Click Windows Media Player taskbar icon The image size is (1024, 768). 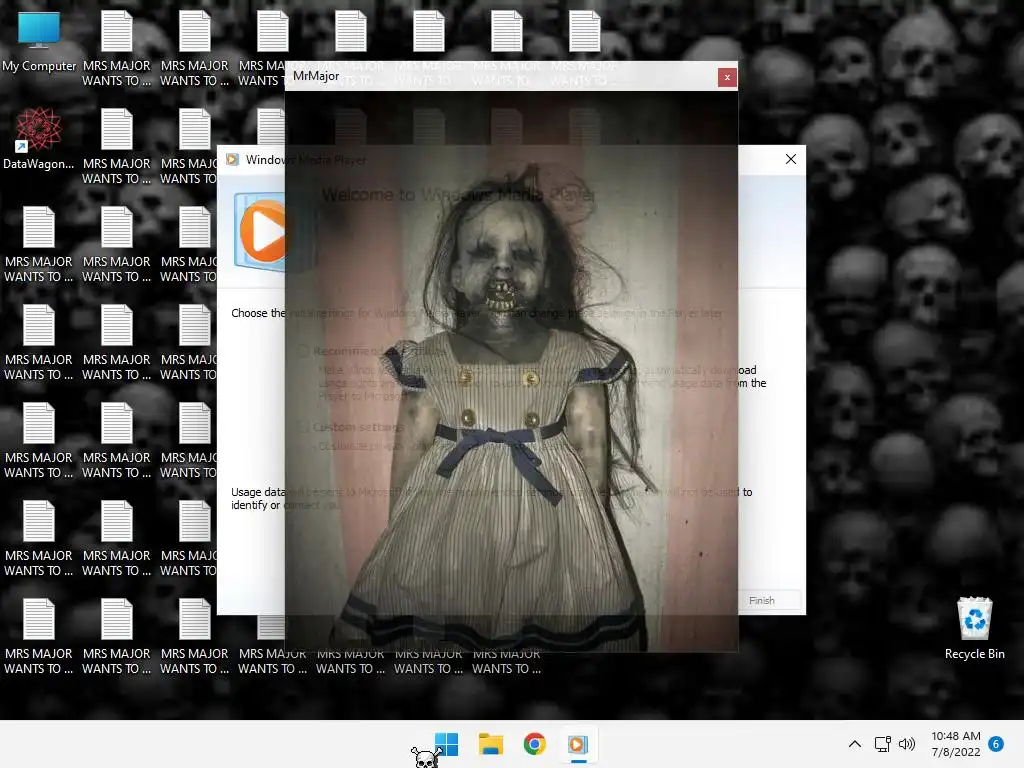578,744
